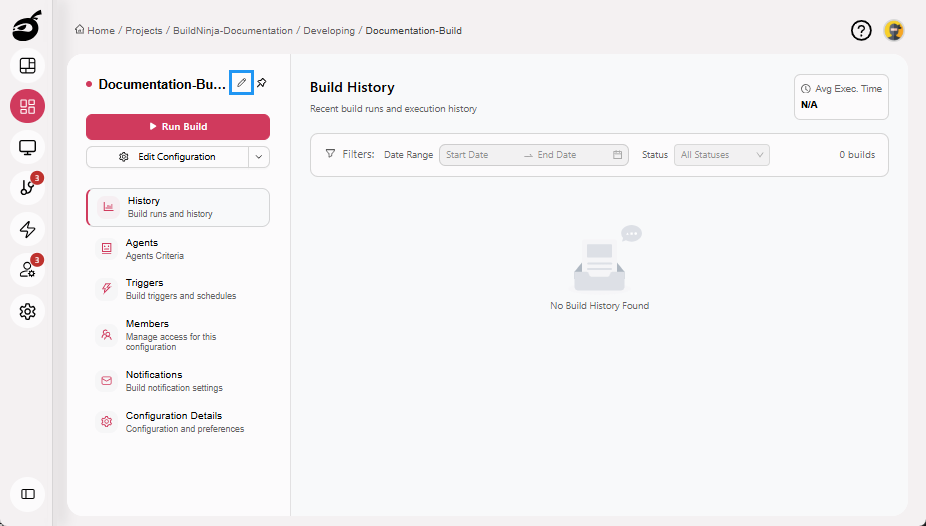
Task: Open the version control branch sidebar icon
Action: tap(27, 188)
